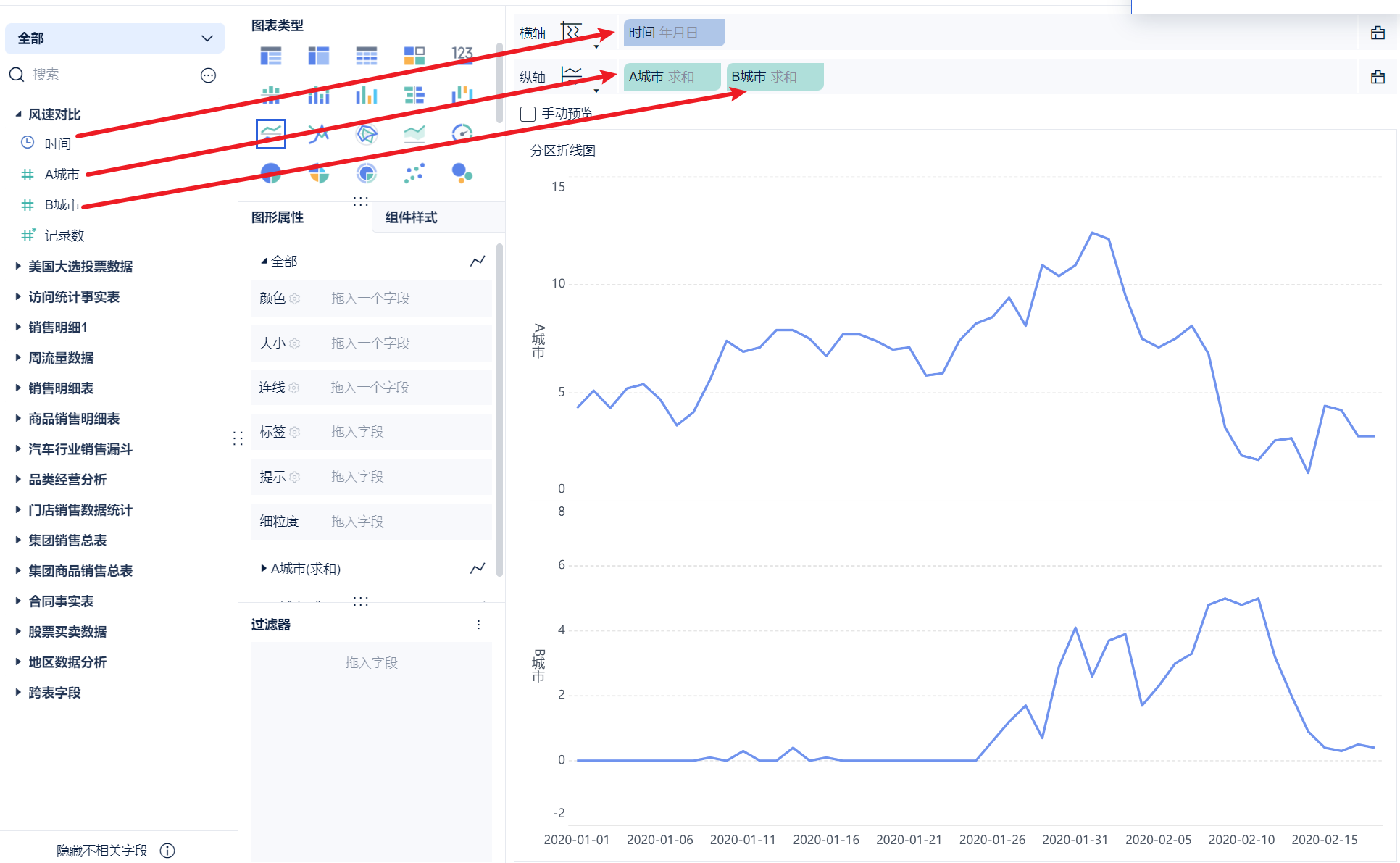The height and width of the screenshot is (863, 1400).
Task: Click 隐藏不相关字段 at the bottom
Action: pos(102,851)
